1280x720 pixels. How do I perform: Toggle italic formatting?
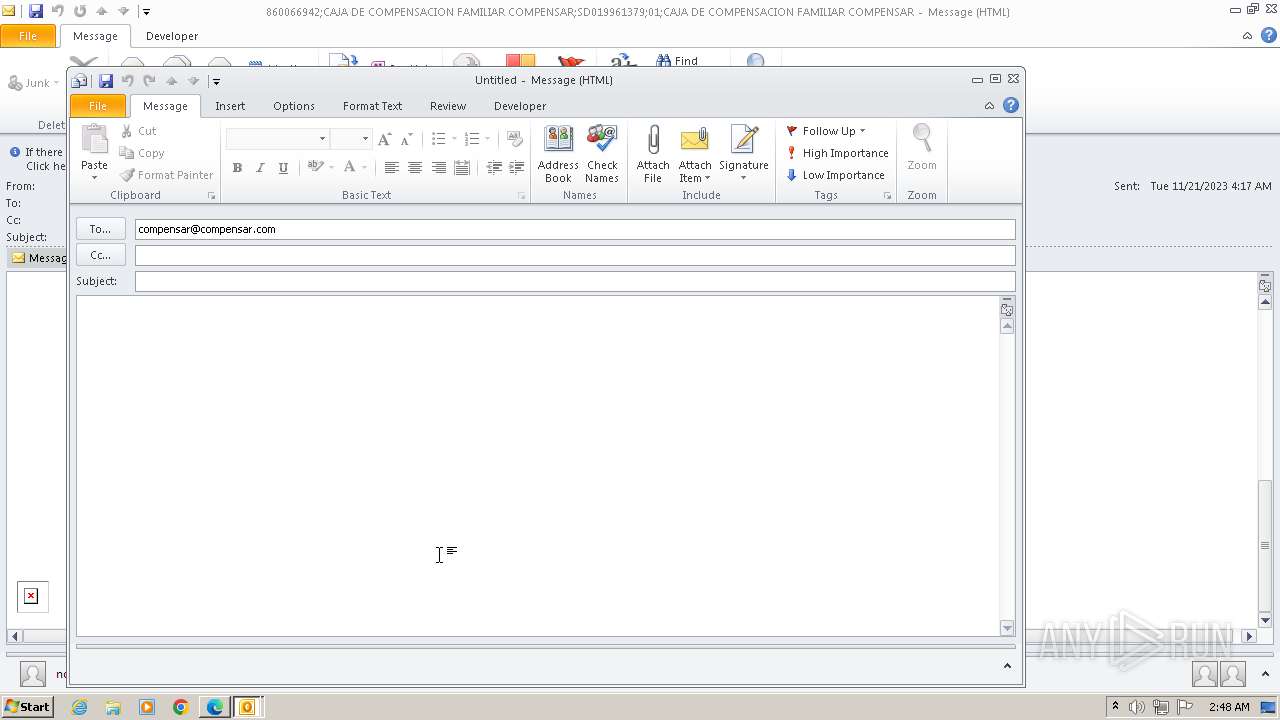click(260, 168)
